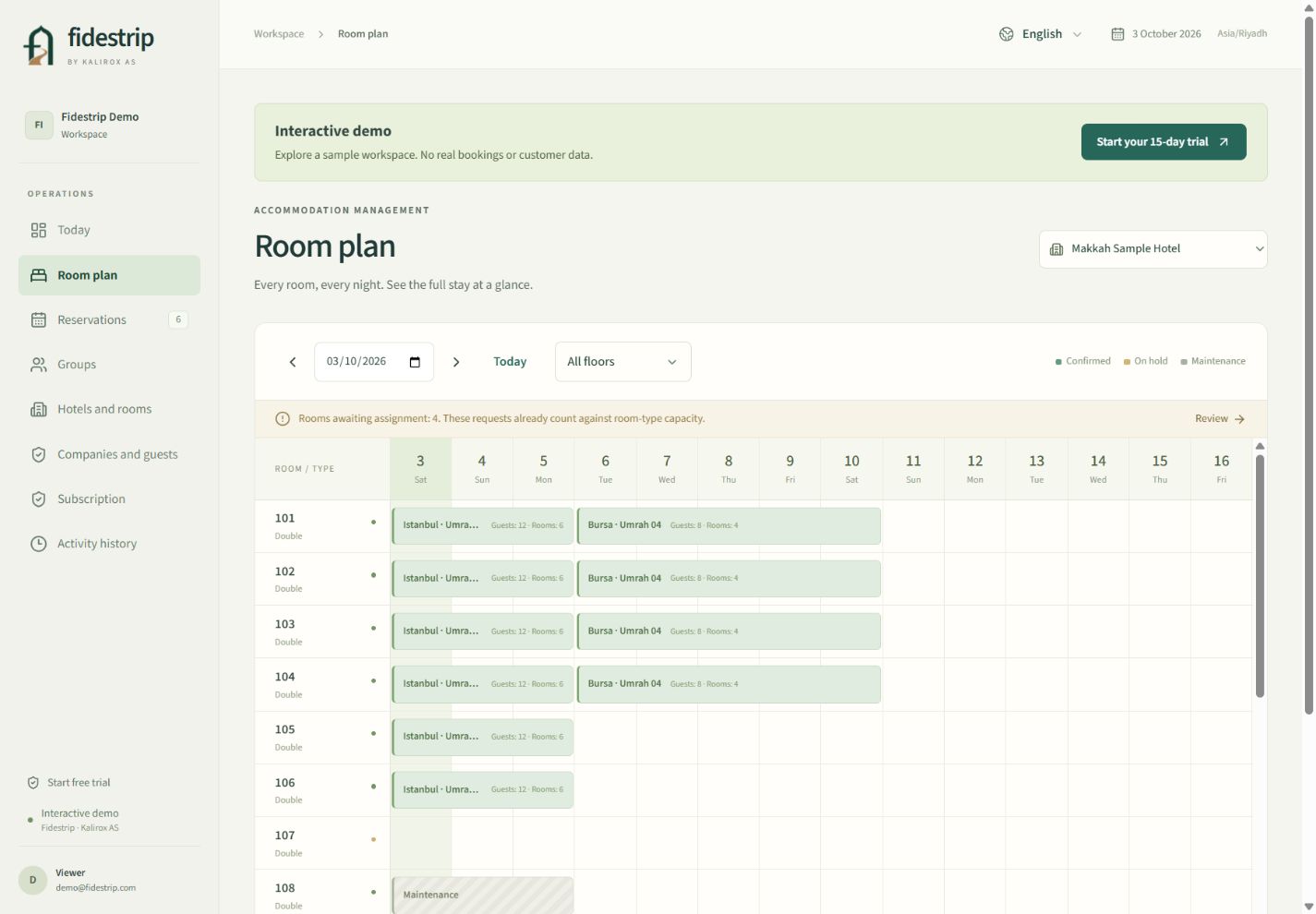Select Groups in the sidebar menu
Screen dimensions: 1316x914
(109, 365)
